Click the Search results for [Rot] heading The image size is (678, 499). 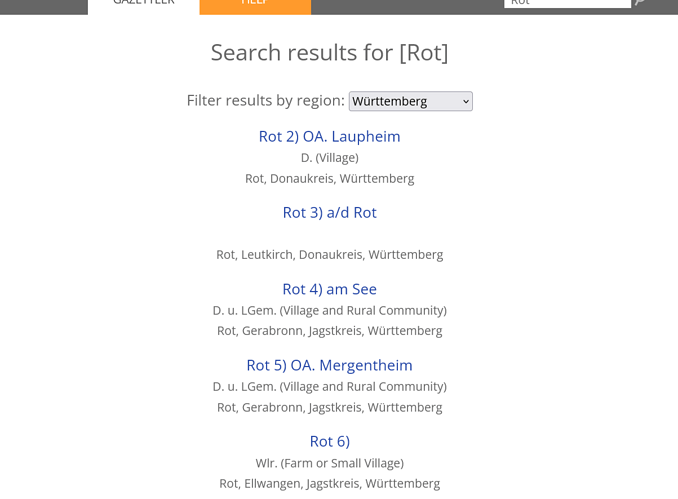329,53
